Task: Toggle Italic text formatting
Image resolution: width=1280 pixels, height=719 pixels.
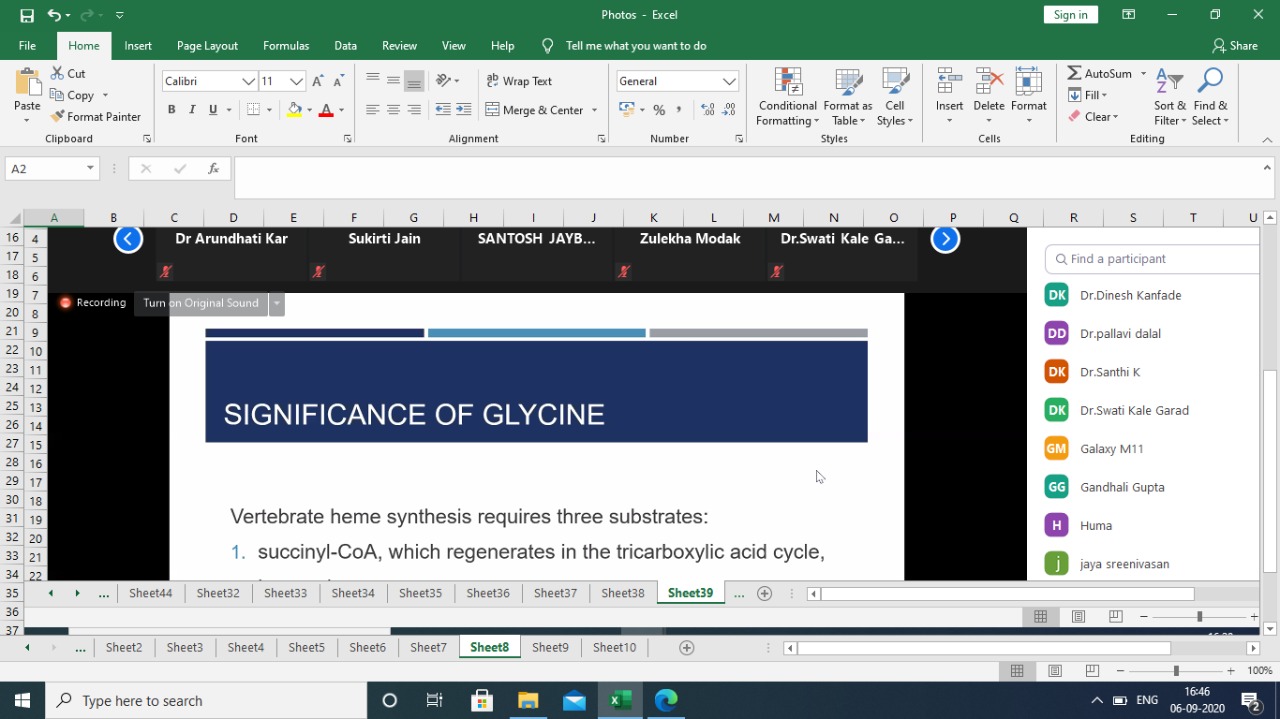Action: click(192, 110)
